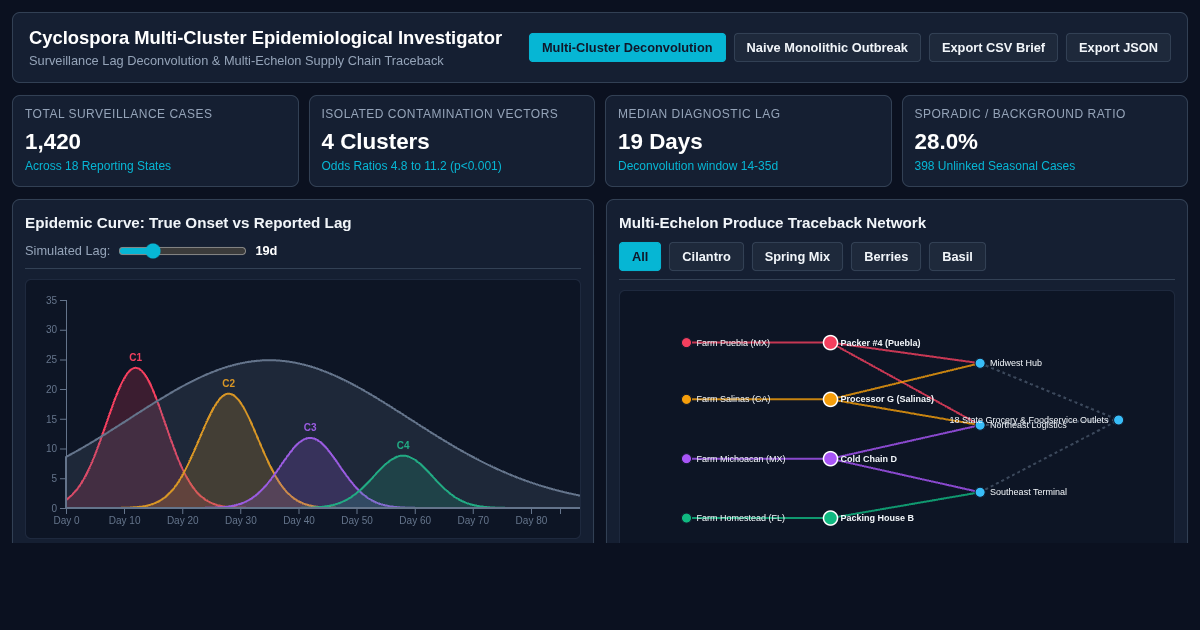Open the Total Surveillance Cases card
Viewport: 1200px width, 630px height.
pyautogui.click(x=155, y=141)
